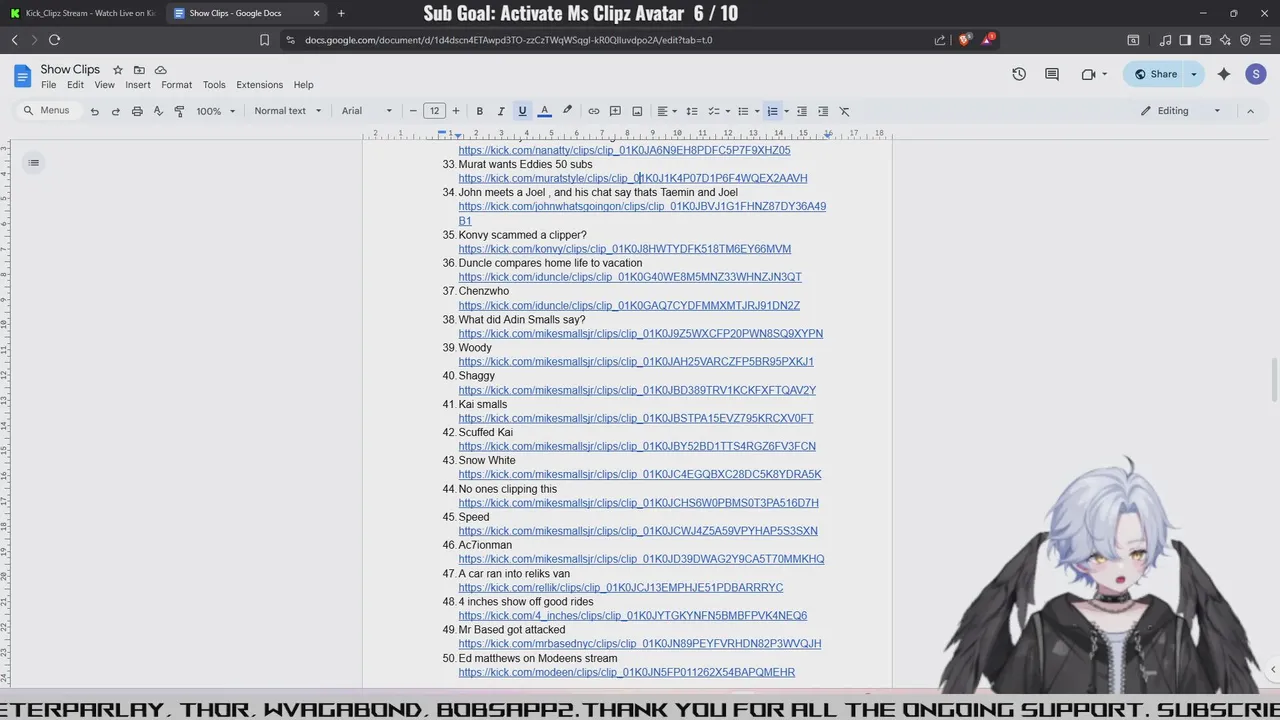Print the document with printer icon
Screen dimensions: 1280x720
[x=137, y=111]
